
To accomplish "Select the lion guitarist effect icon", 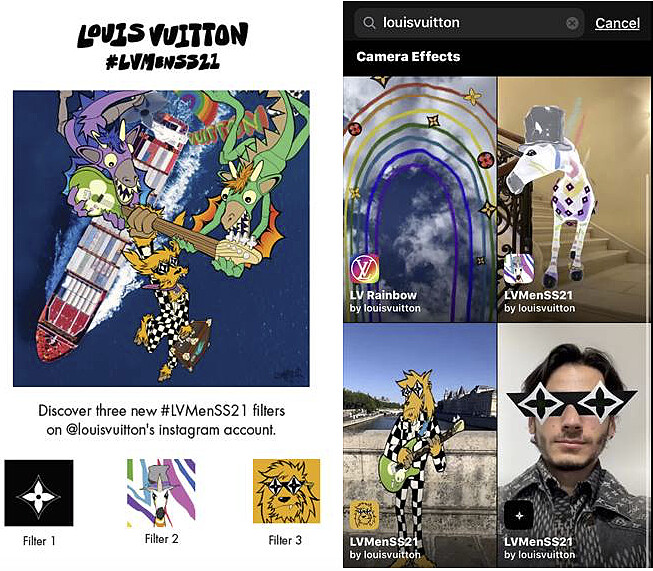I will pyautogui.click(x=364, y=515).
